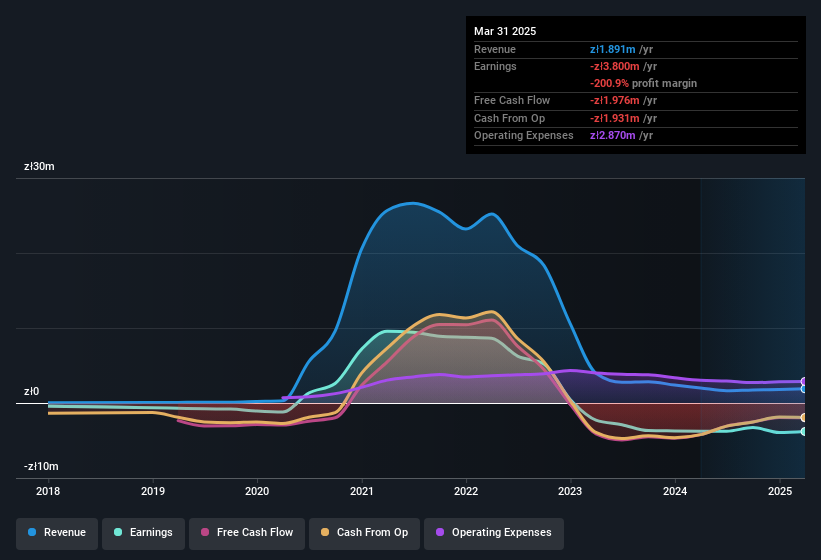This screenshot has width=821, height=560.
Task: Click the zł2.870m operating expenses value
Action: 613,136
